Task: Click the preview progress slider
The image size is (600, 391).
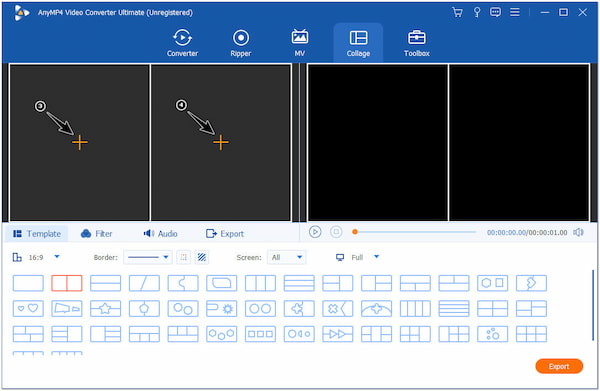Action: pyautogui.click(x=415, y=232)
